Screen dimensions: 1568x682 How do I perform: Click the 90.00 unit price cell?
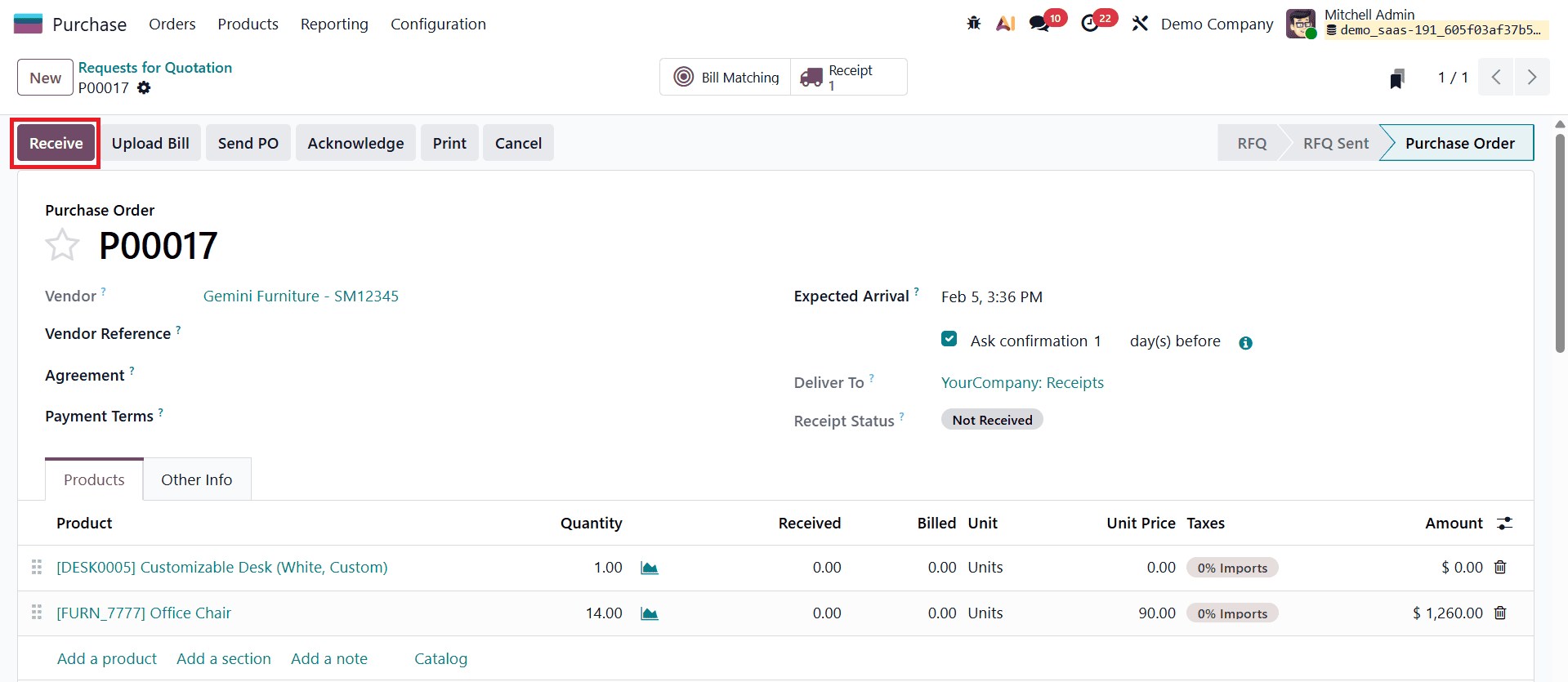[x=1157, y=613]
